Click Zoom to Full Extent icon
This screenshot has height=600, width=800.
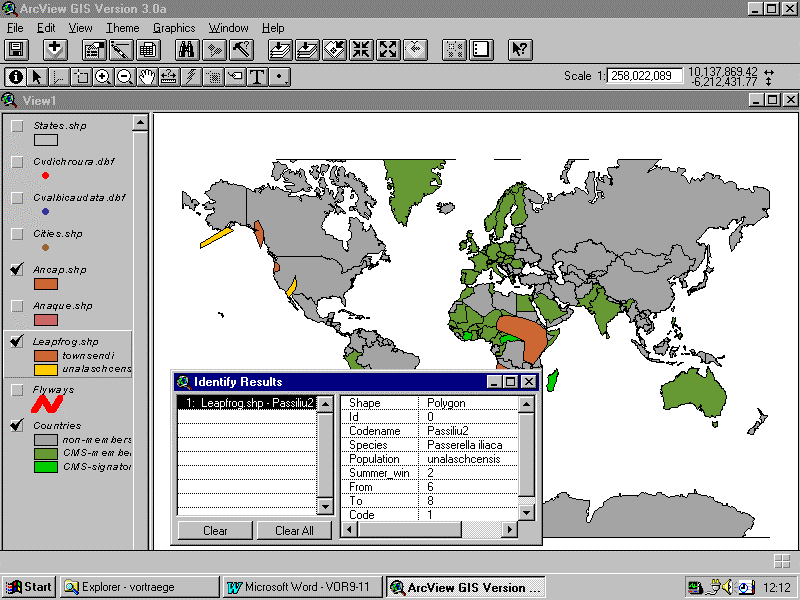(280, 49)
